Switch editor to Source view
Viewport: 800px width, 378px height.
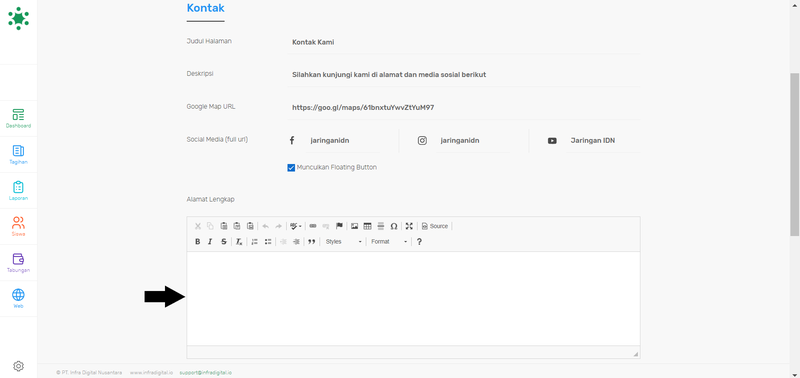pos(435,226)
